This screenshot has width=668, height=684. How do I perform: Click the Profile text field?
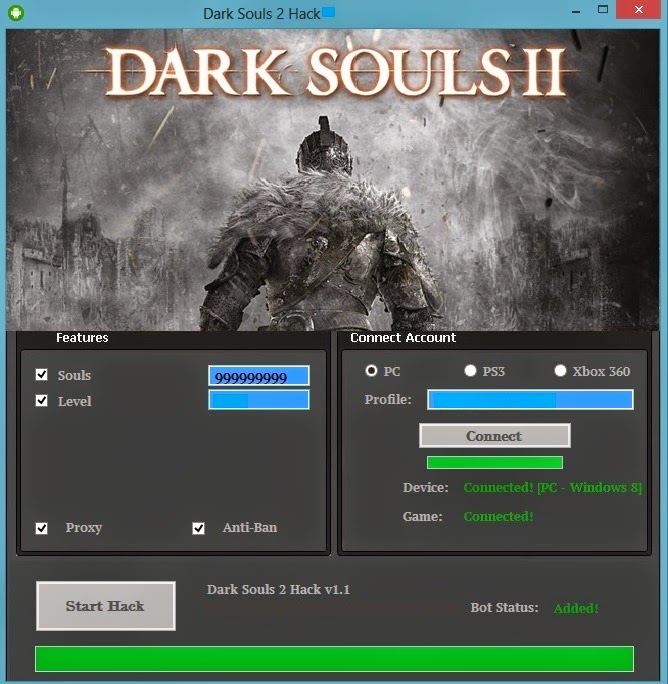coord(530,399)
